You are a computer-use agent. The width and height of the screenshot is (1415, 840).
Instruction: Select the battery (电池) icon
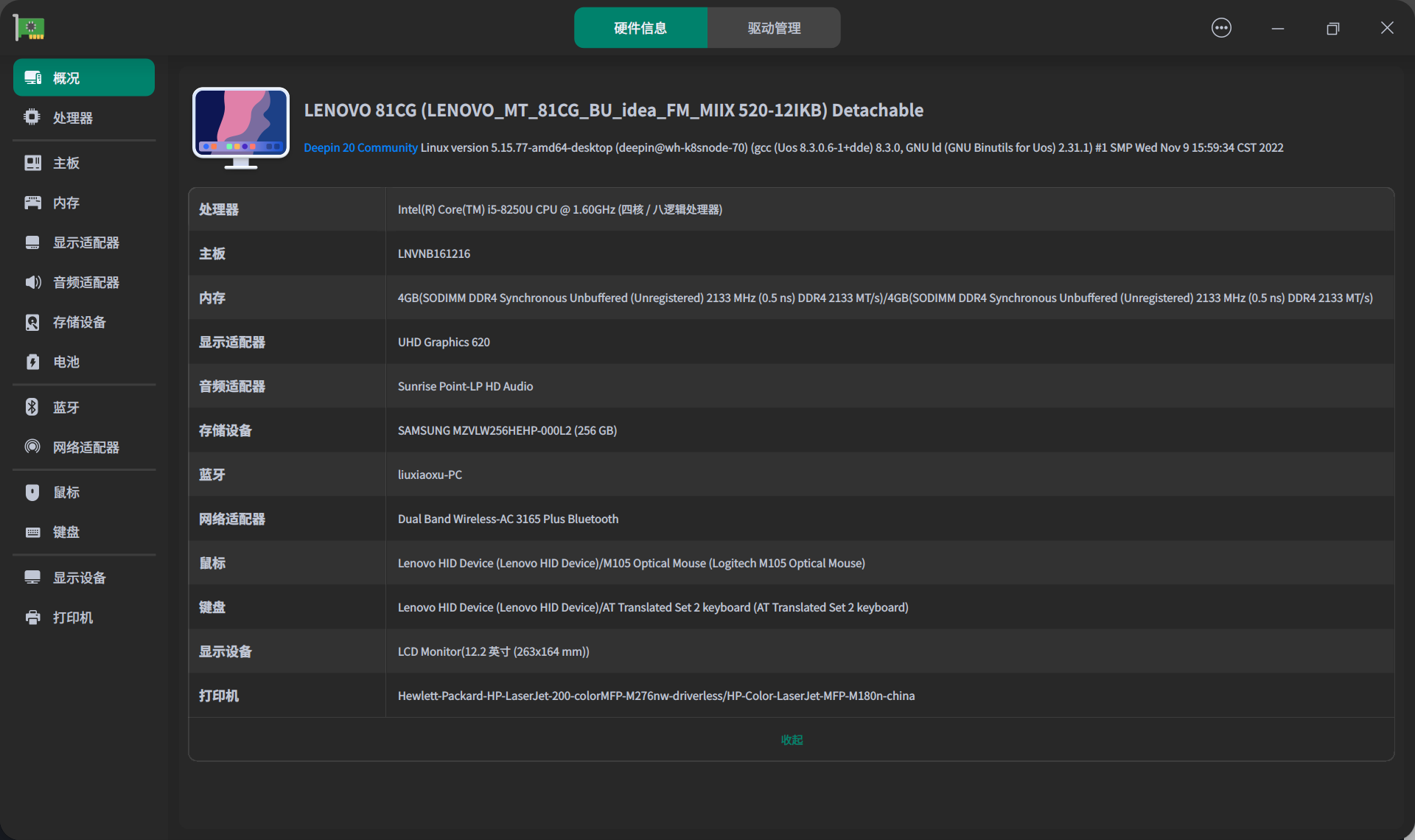point(32,362)
